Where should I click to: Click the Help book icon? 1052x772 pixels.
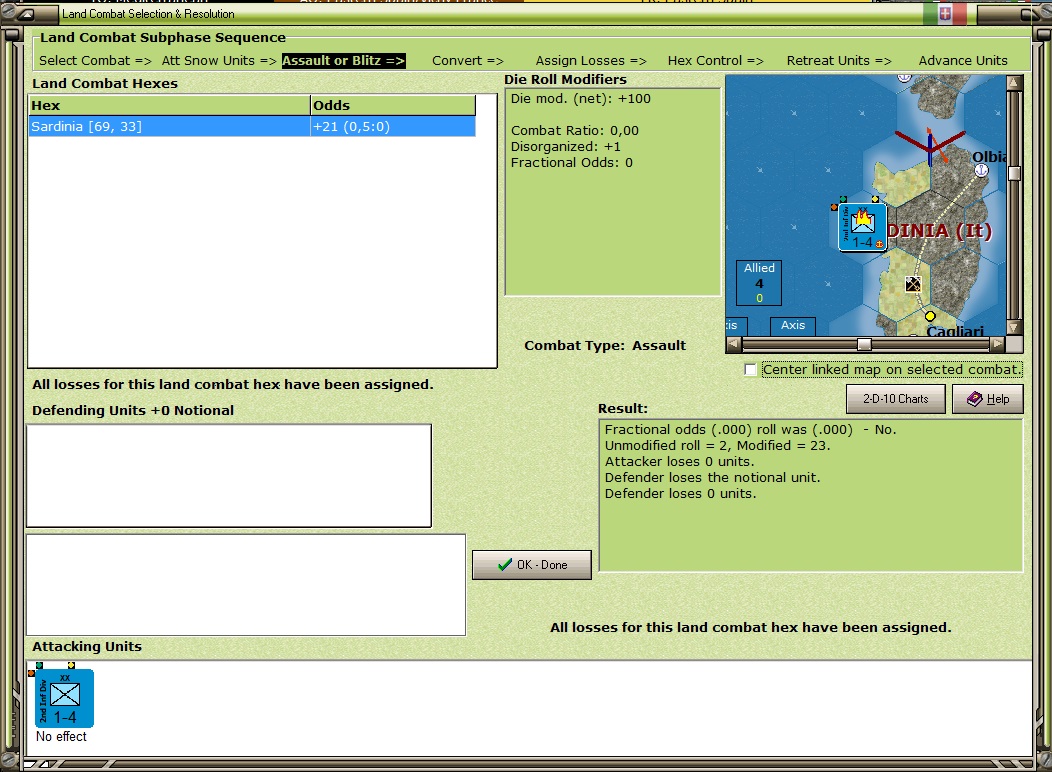974,398
